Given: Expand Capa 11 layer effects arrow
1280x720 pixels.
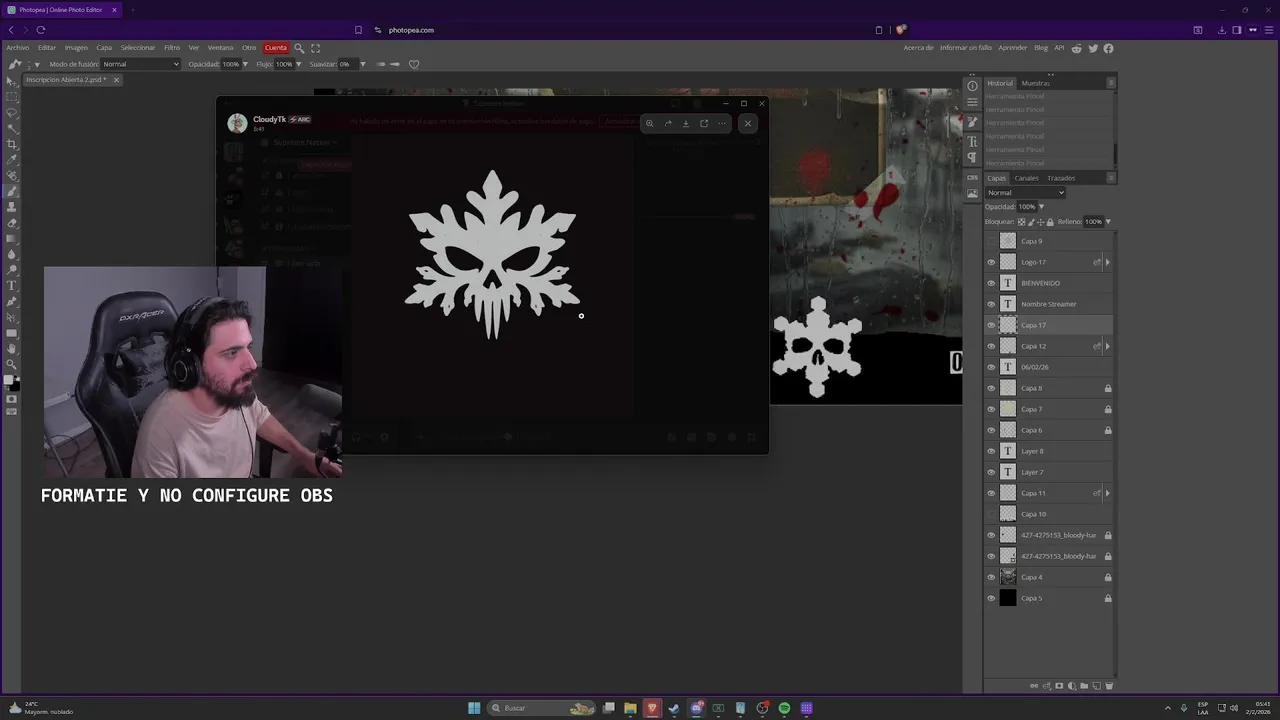Looking at the screenshot, I should point(1107,493).
